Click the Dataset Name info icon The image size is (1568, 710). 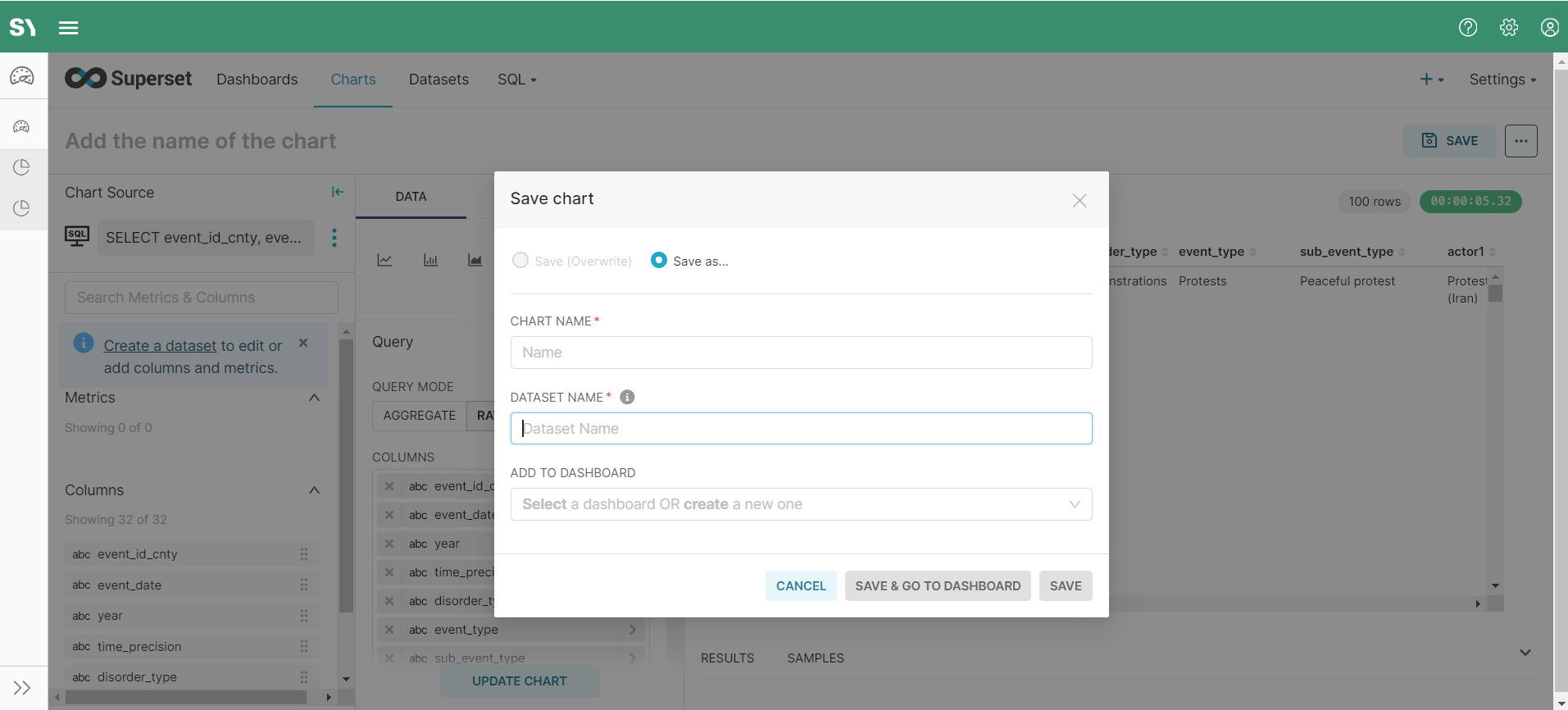click(627, 398)
